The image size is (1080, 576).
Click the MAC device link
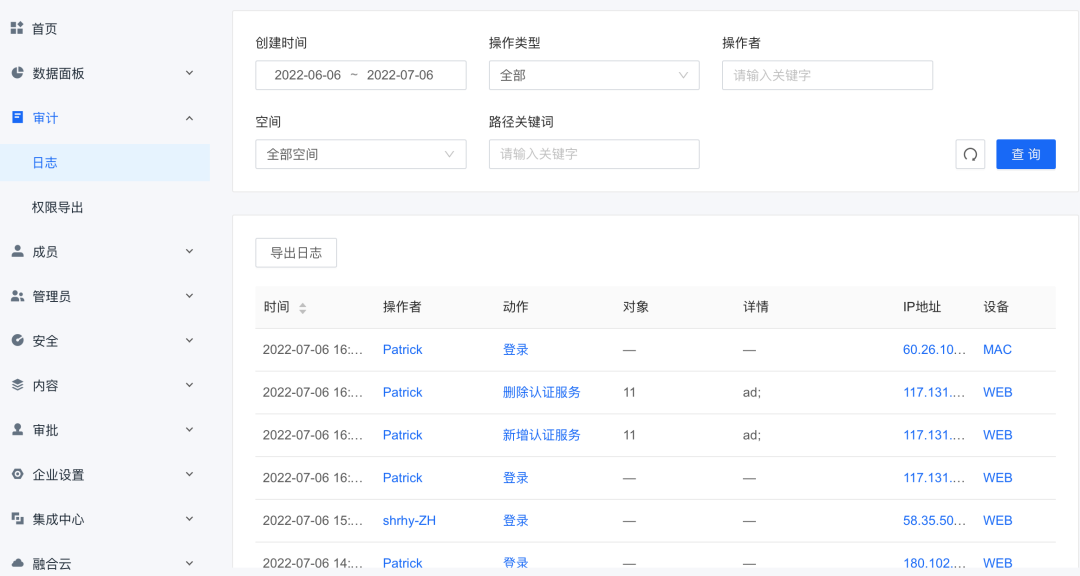(997, 349)
